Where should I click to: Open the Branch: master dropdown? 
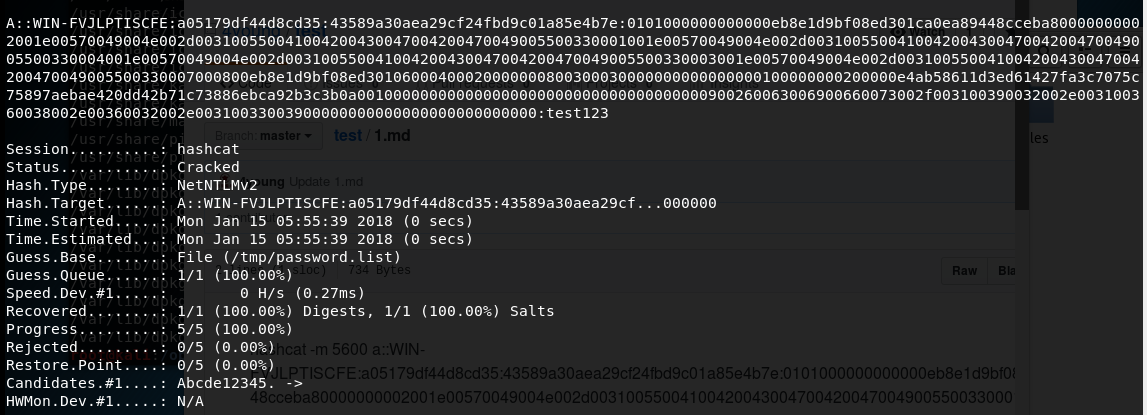click(x=263, y=136)
